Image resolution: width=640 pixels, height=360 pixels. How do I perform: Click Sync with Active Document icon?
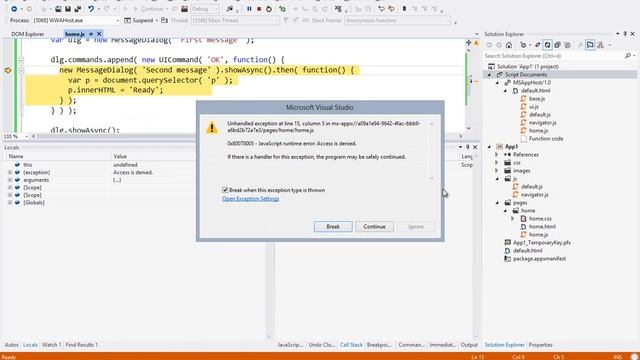click(537, 45)
